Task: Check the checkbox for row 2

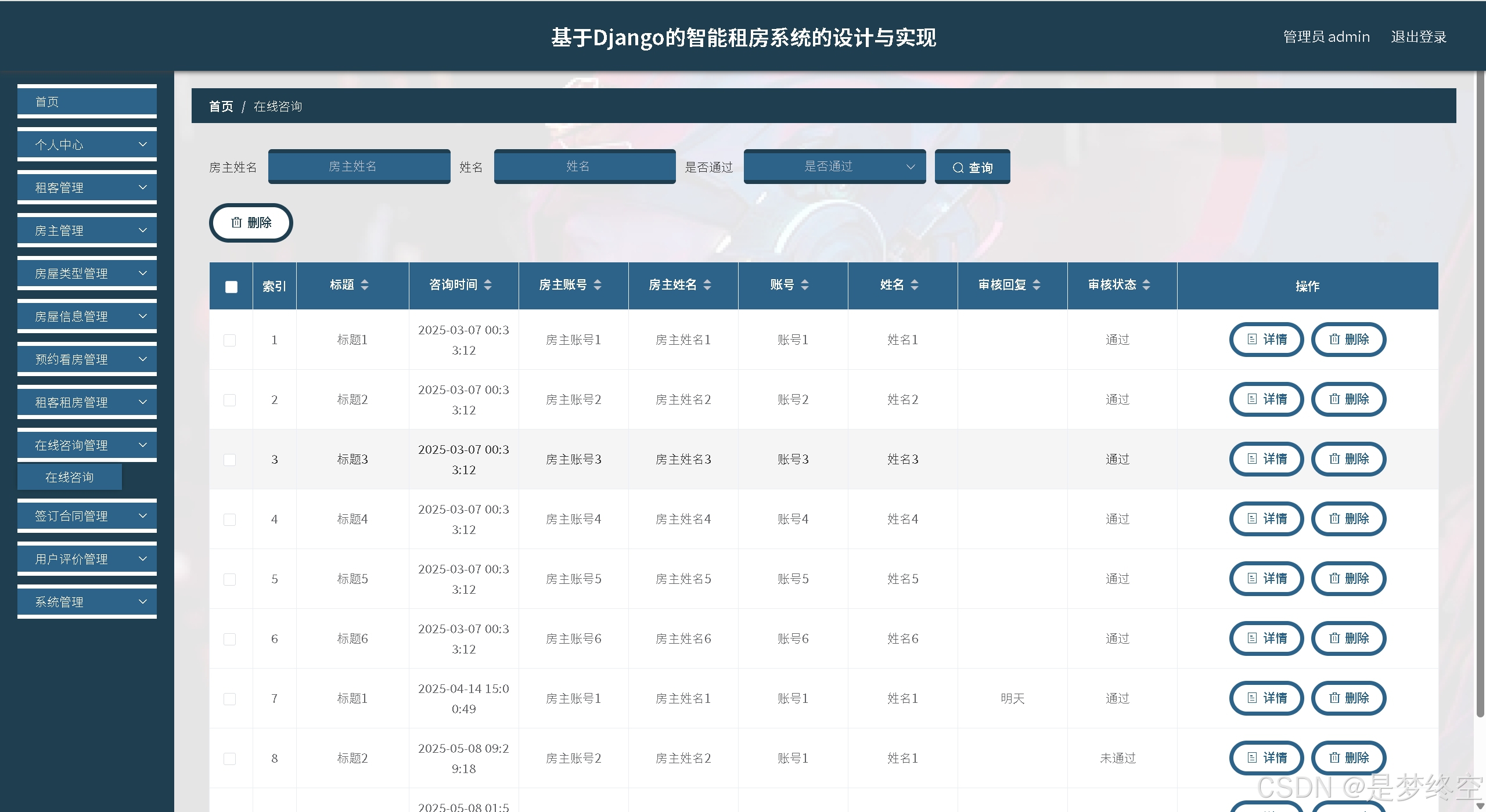Action: pos(230,400)
